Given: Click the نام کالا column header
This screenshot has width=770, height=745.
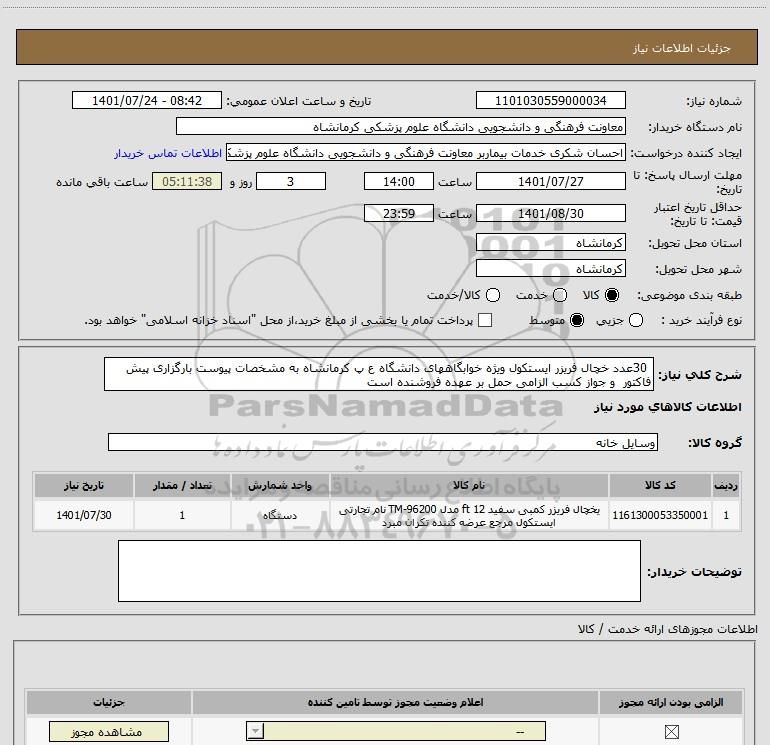Looking at the screenshot, I should (469, 485).
